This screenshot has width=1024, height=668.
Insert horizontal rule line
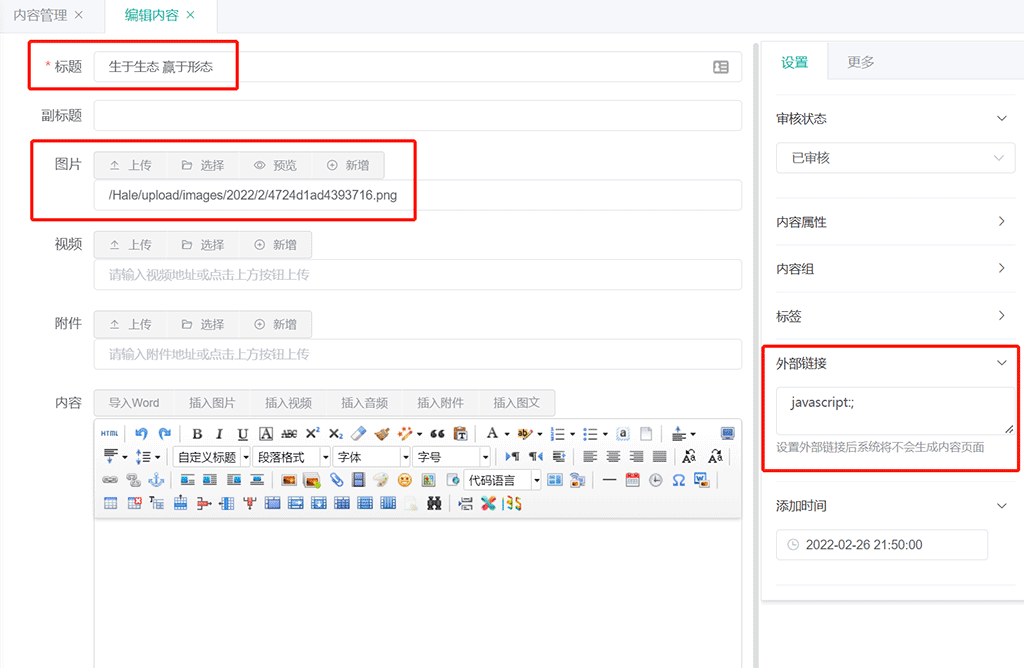pyautogui.click(x=609, y=481)
